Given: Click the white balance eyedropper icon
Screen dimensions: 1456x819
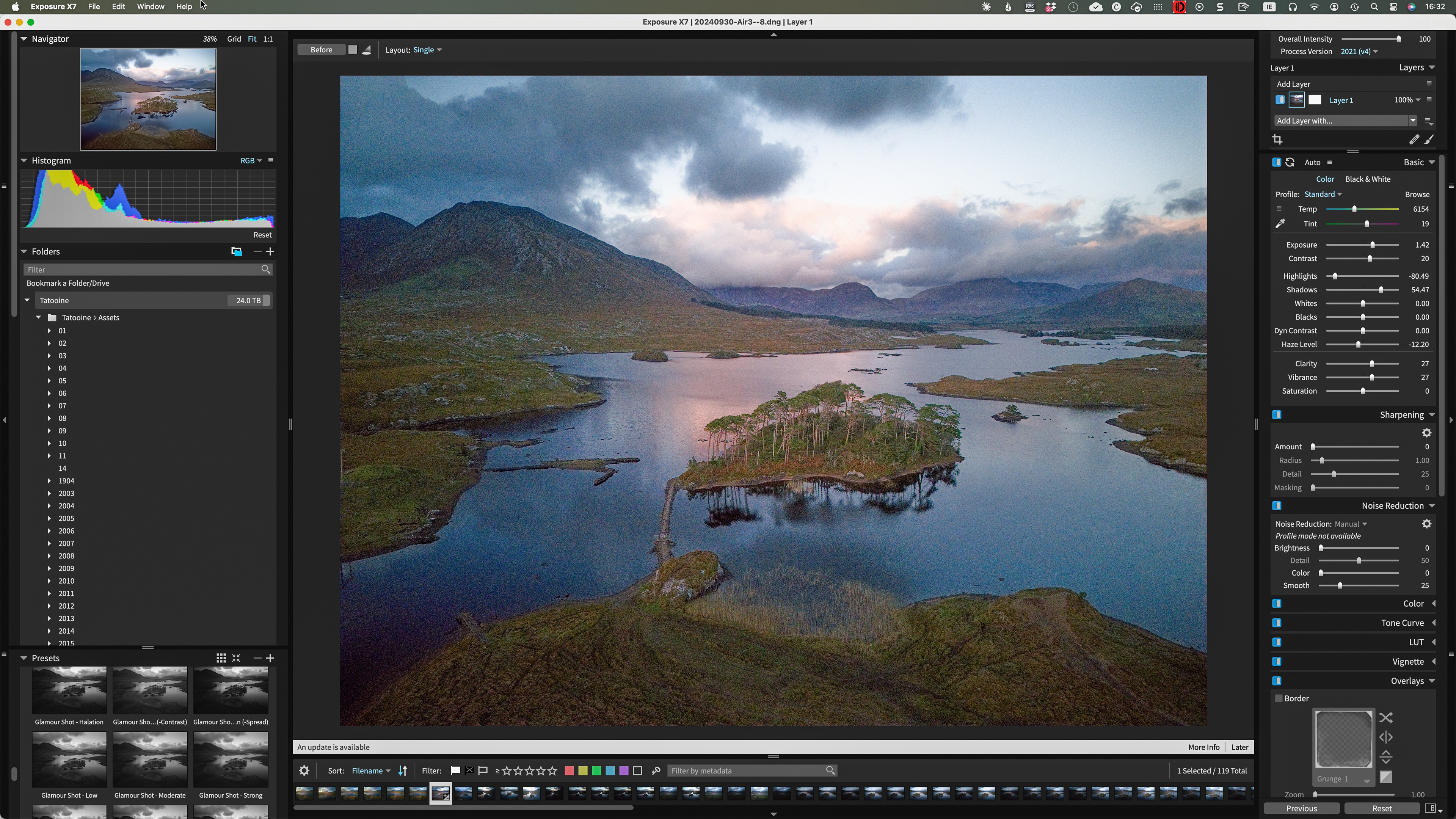Looking at the screenshot, I should pos(1280,224).
